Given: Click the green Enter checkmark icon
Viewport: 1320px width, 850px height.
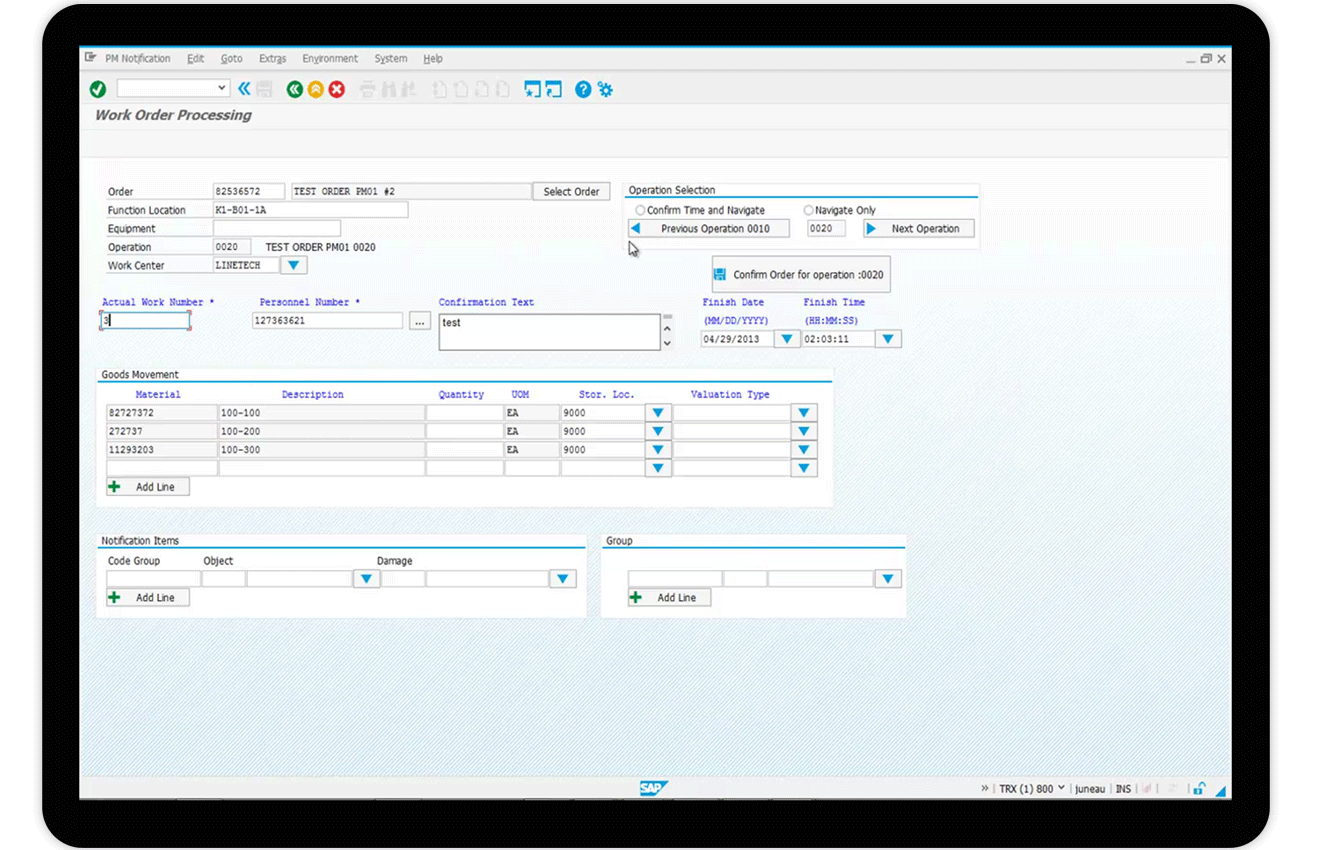Looking at the screenshot, I should point(98,90).
